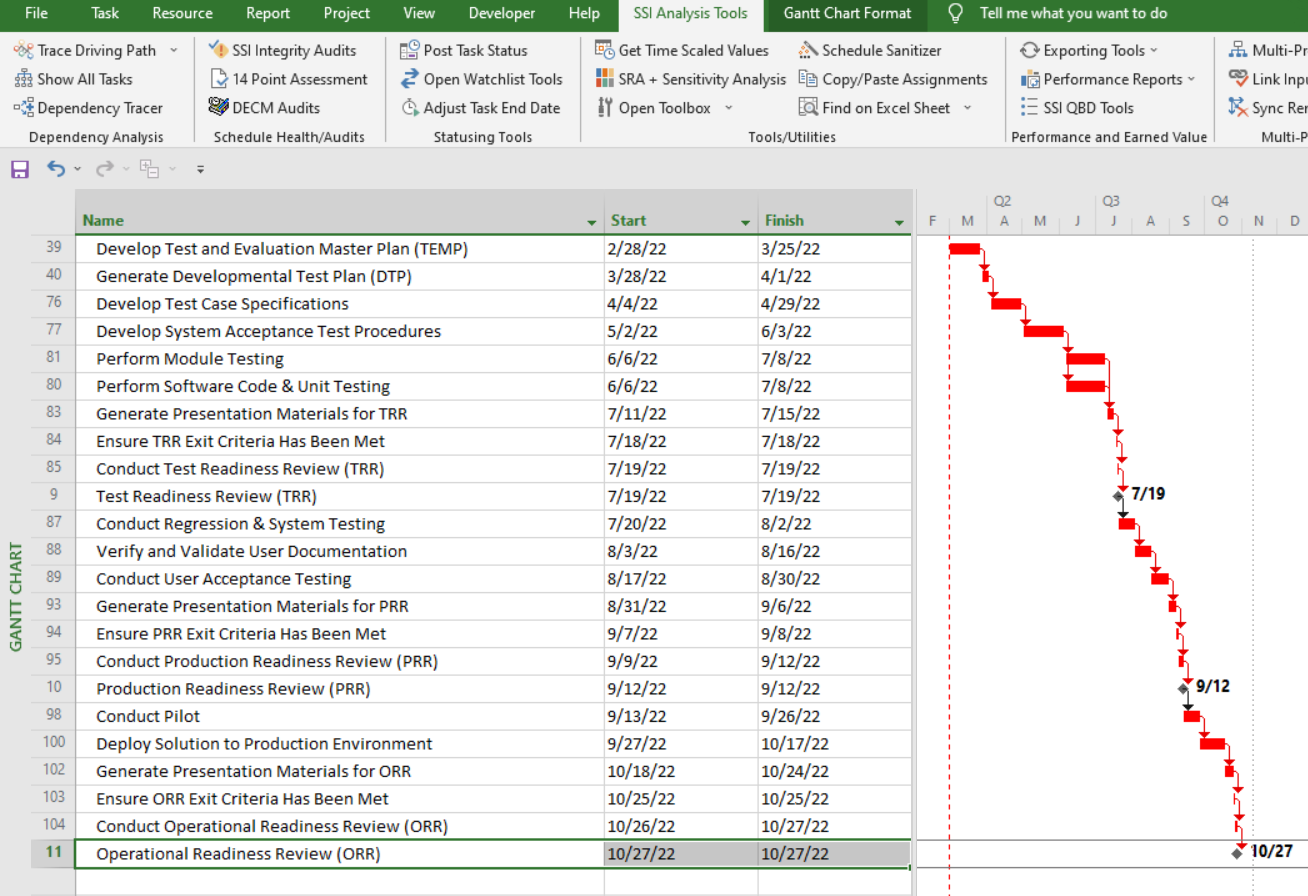Click the Test Readiness Review (TRR) task cell
This screenshot has height=896, width=1308.
coord(340,497)
